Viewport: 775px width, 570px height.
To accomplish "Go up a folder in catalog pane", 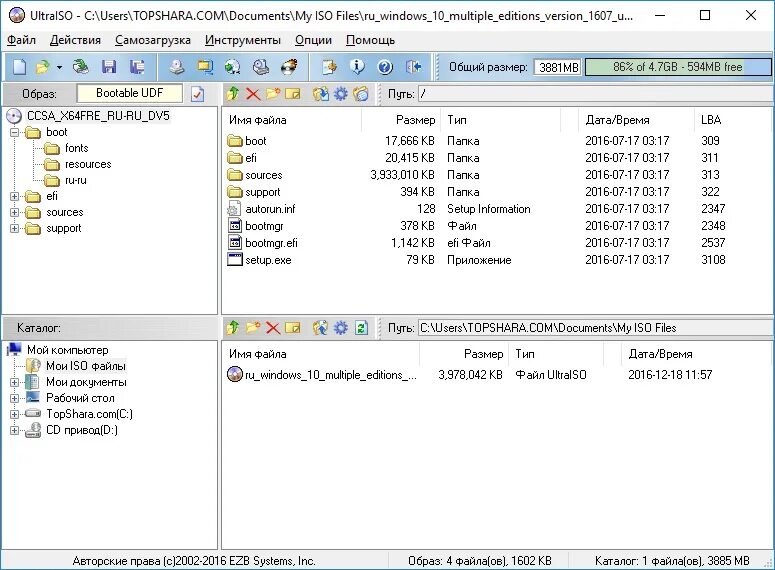I will (233, 327).
